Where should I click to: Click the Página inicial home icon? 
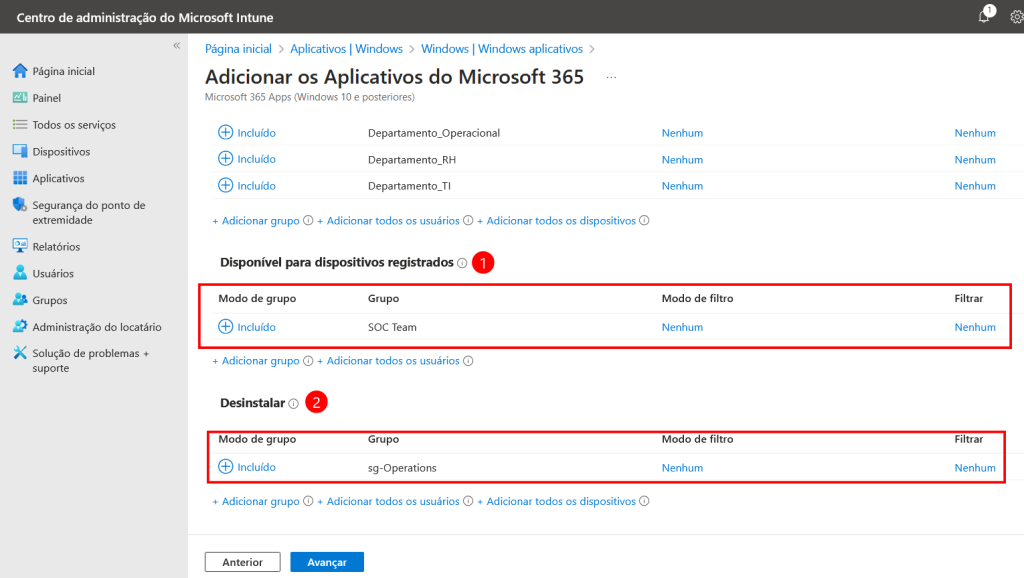[20, 71]
